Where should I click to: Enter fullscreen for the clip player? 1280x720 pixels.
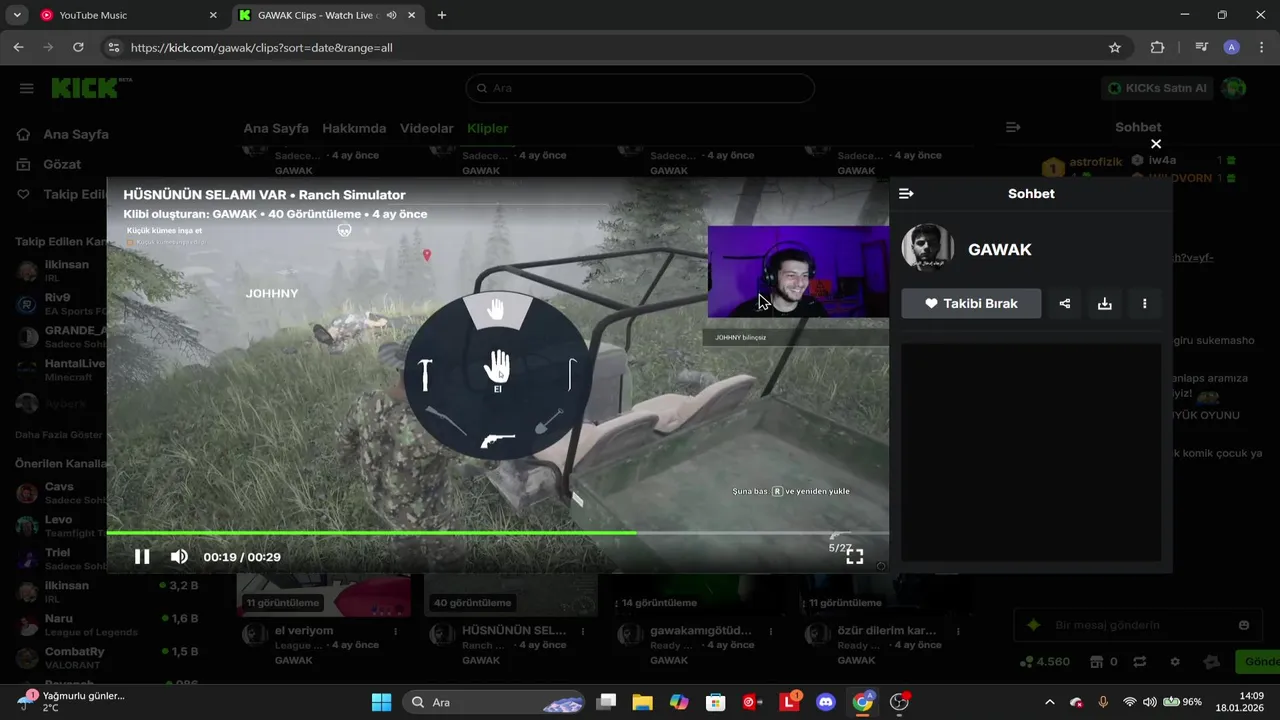(855, 557)
